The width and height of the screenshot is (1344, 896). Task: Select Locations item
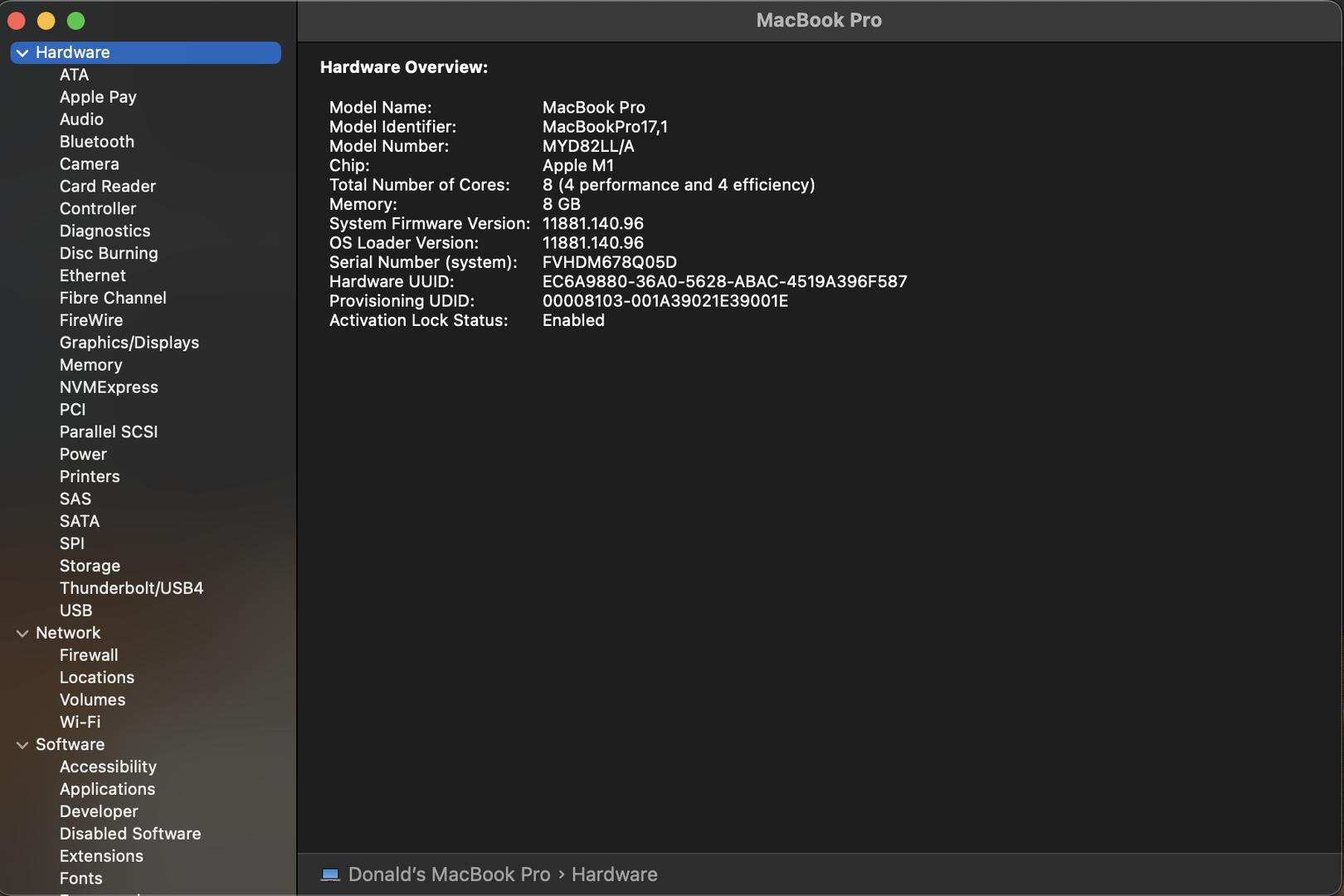coord(97,679)
